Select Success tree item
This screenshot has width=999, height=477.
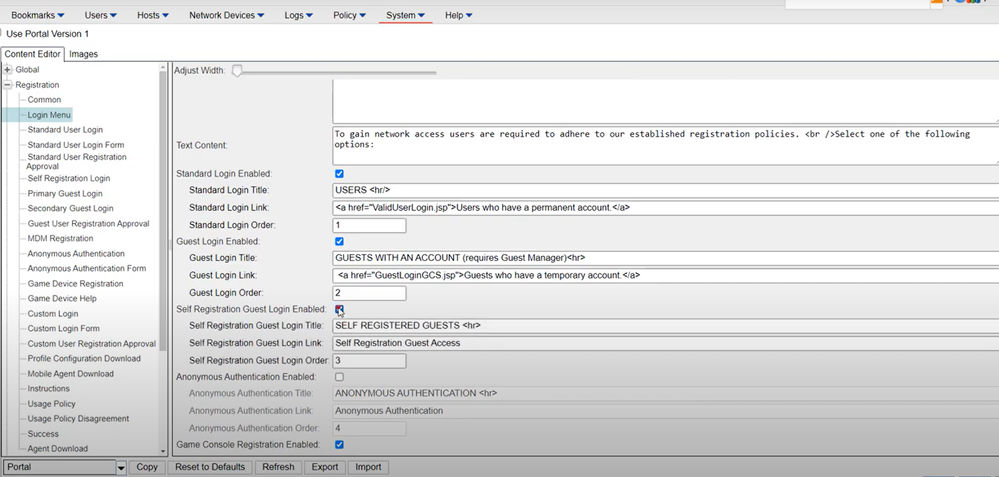[43, 434]
